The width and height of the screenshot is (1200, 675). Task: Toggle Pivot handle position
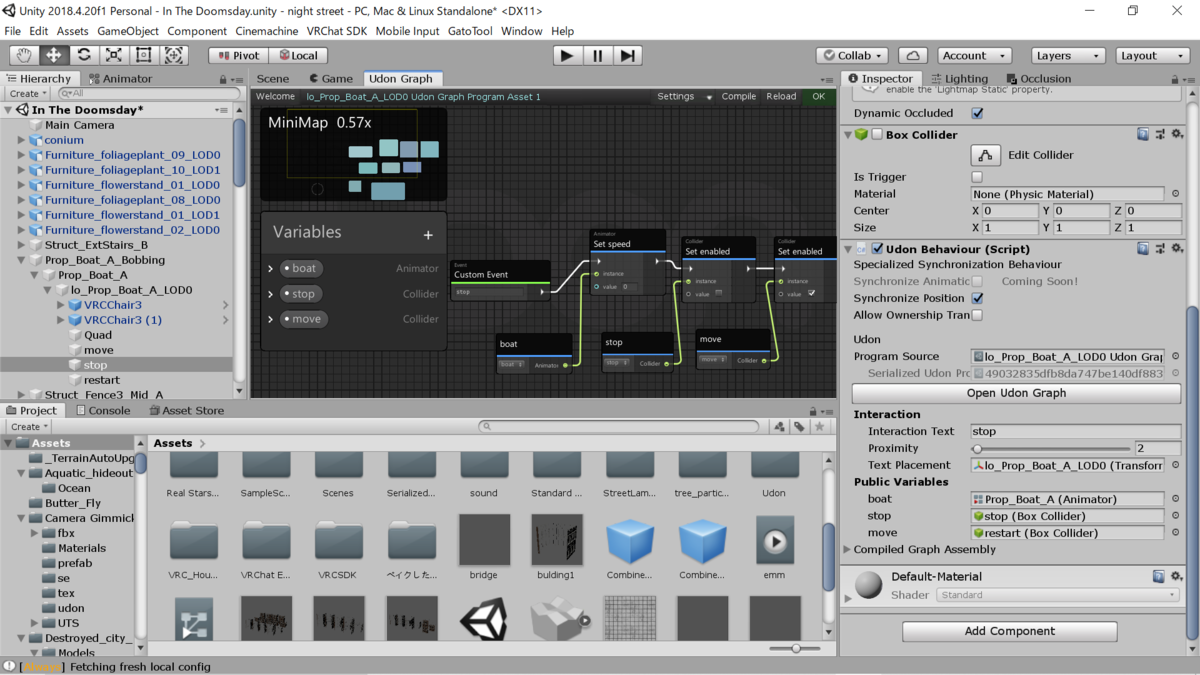(238, 56)
